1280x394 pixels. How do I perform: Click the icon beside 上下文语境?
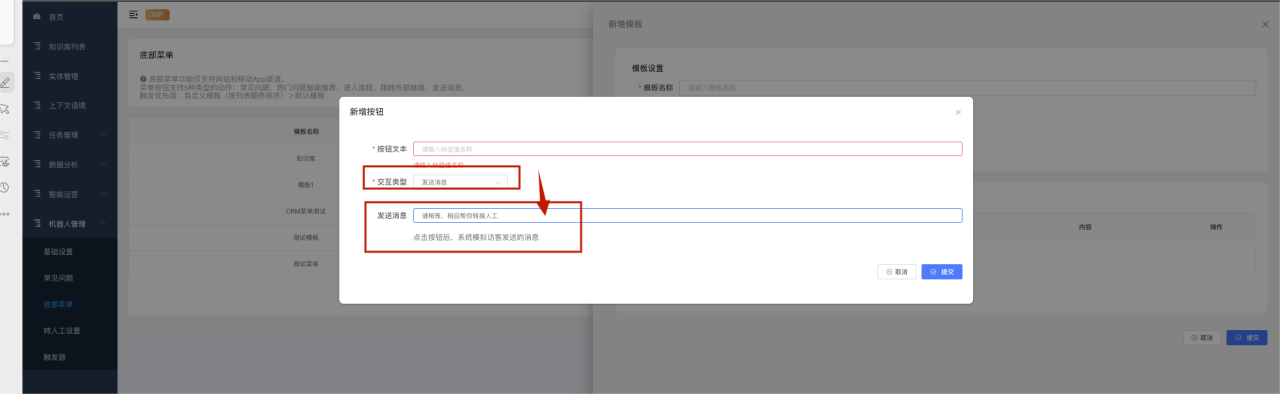pyautogui.click(x=37, y=105)
